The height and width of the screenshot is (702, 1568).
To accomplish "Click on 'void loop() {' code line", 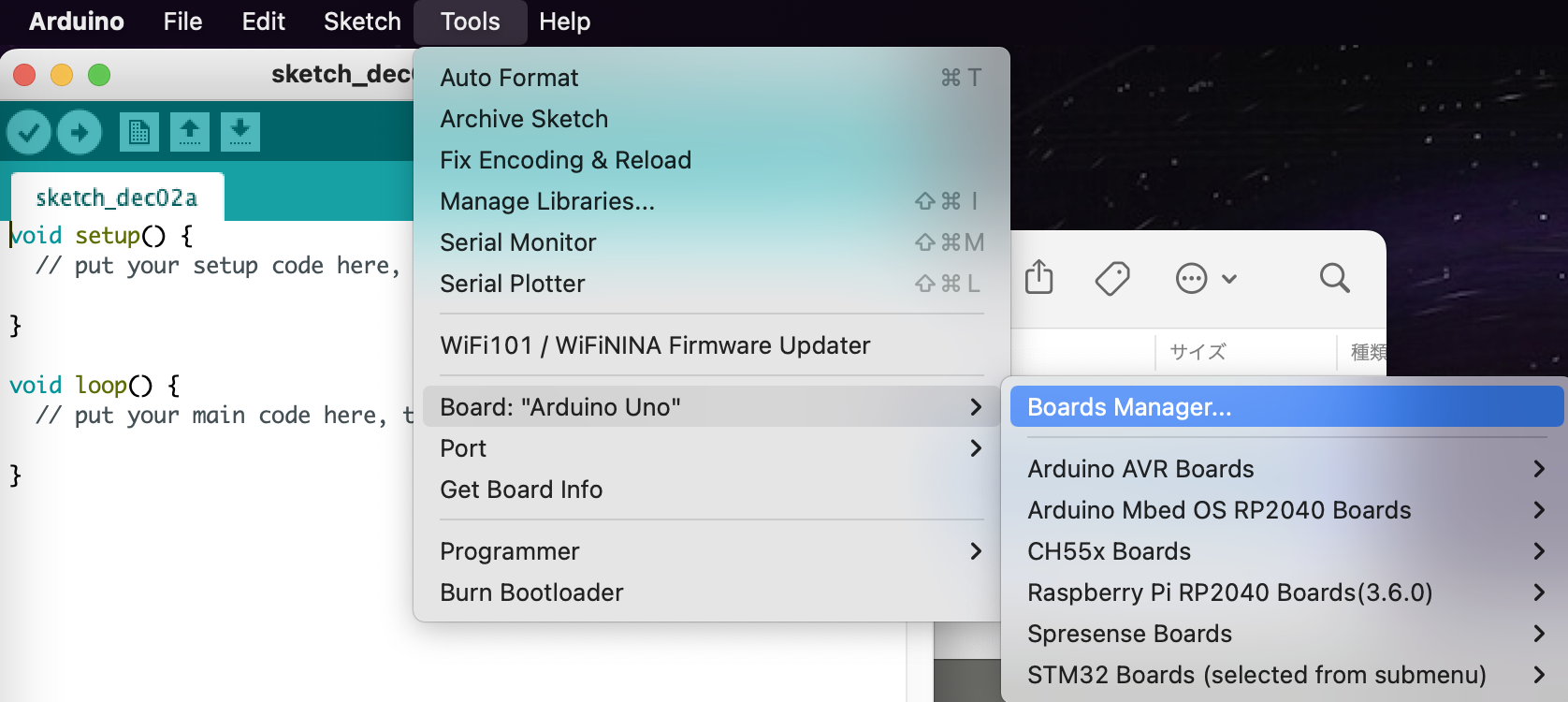I will pos(94,385).
